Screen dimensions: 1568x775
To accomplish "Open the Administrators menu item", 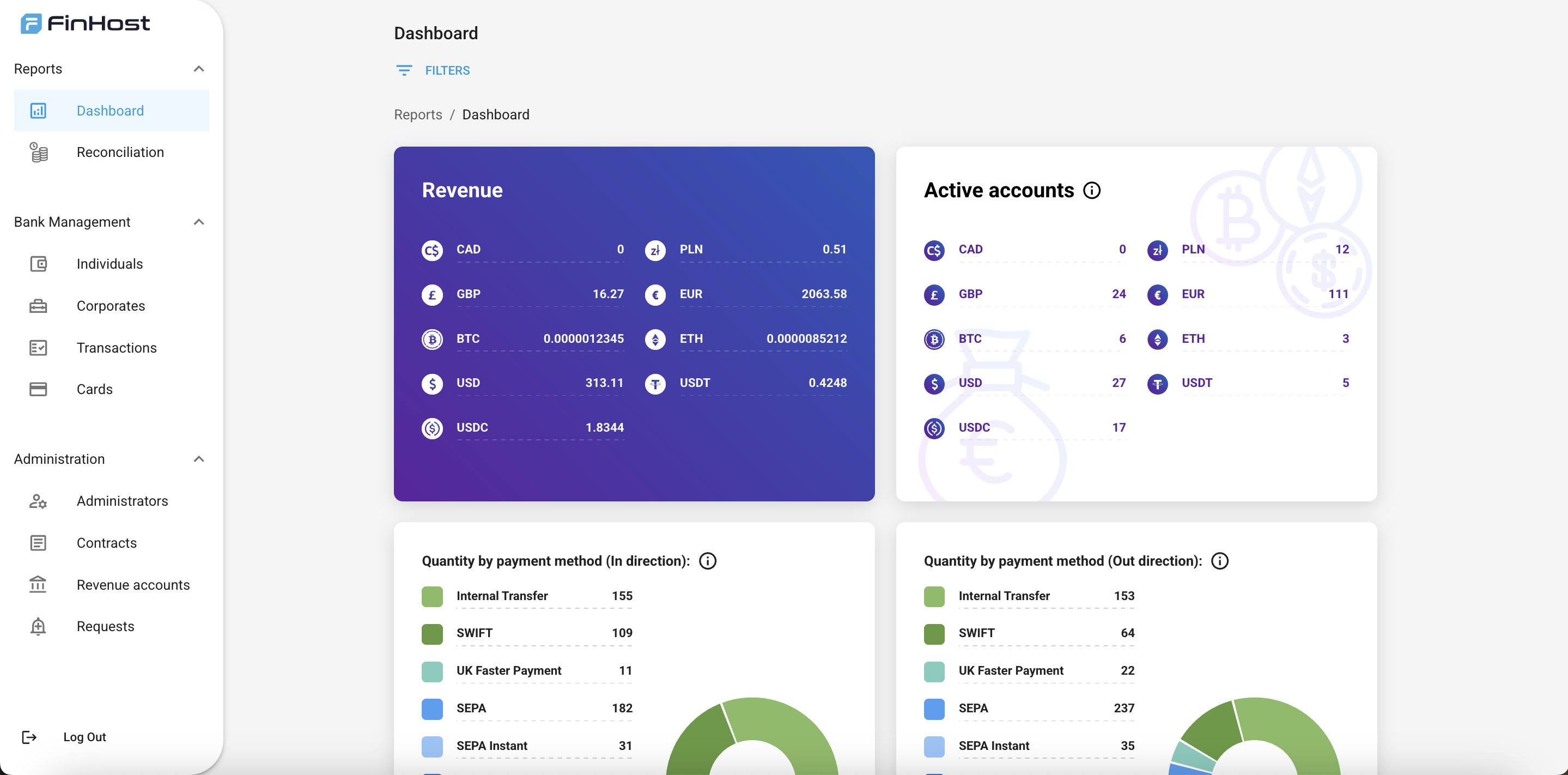I will pyautogui.click(x=121, y=500).
